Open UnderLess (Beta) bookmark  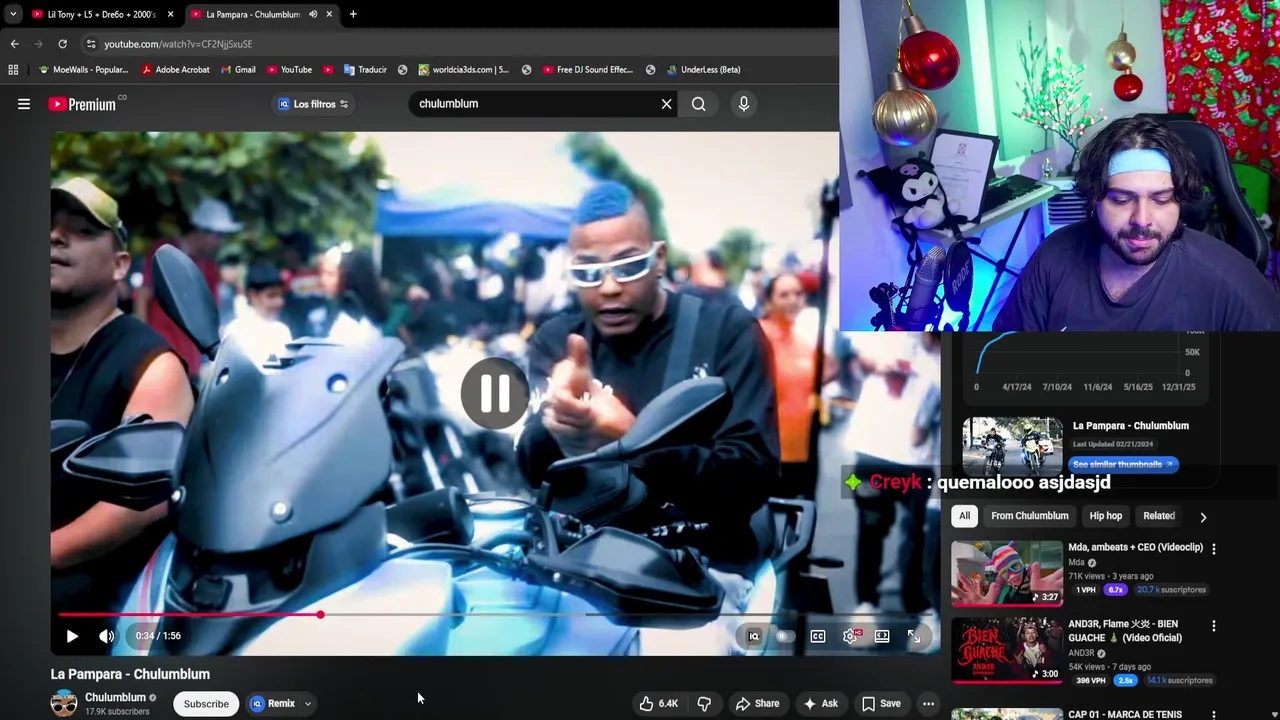702,70
